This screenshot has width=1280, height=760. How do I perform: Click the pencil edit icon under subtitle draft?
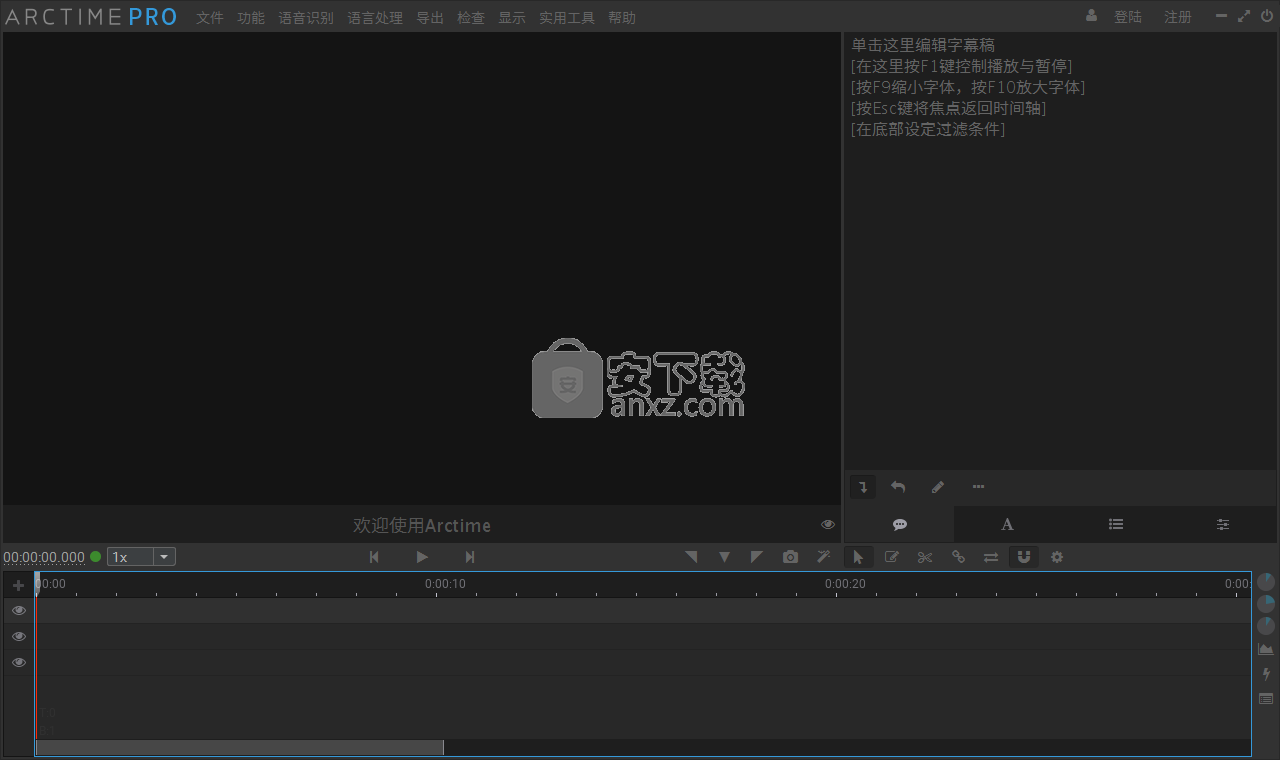[937, 487]
